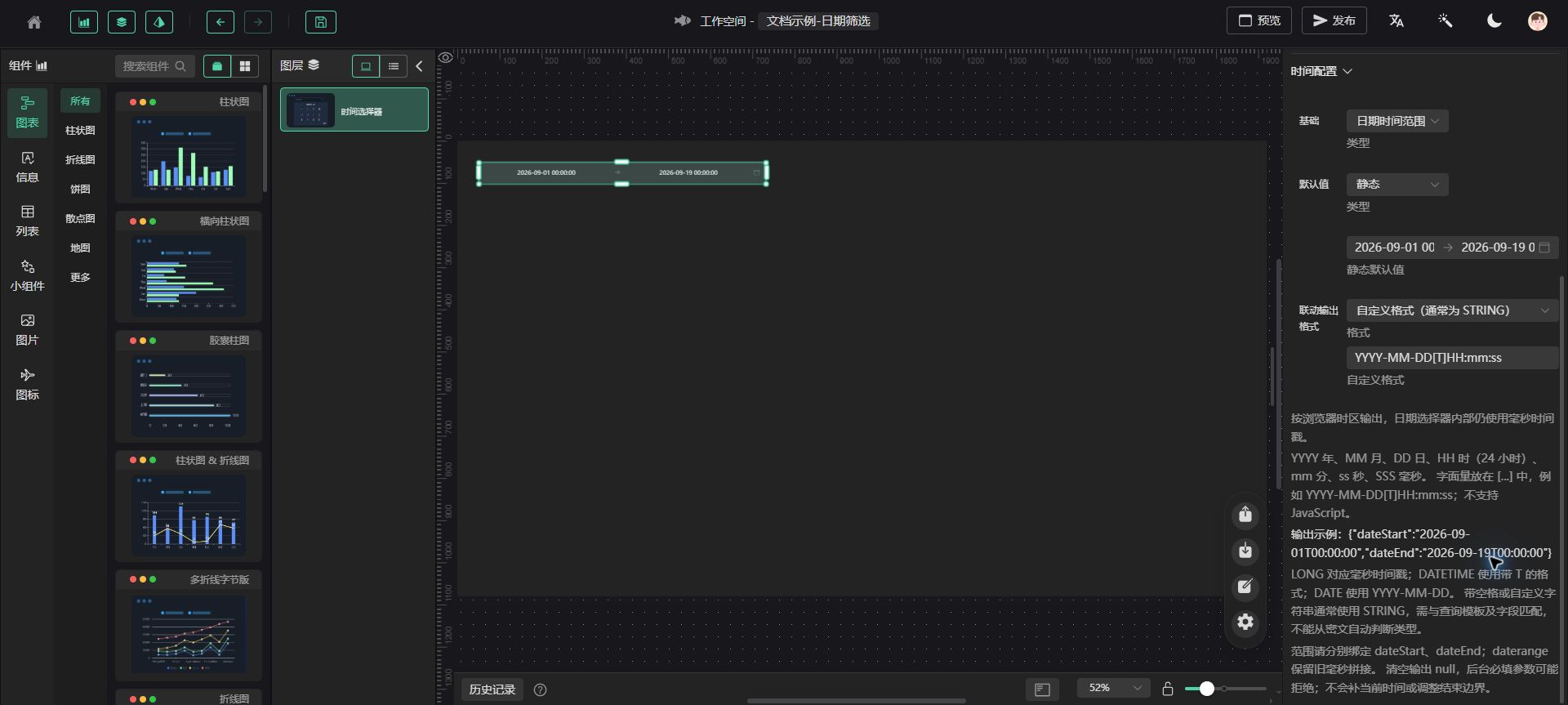Toggle the zoom lock padlock icon

coord(1168,689)
